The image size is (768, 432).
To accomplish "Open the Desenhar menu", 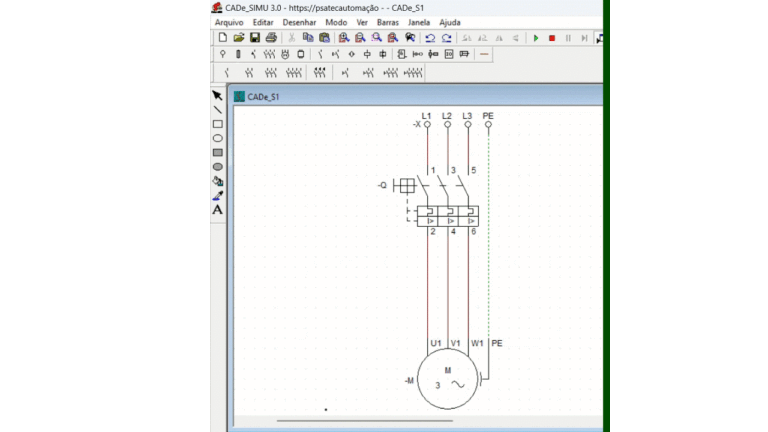I will tap(299, 23).
